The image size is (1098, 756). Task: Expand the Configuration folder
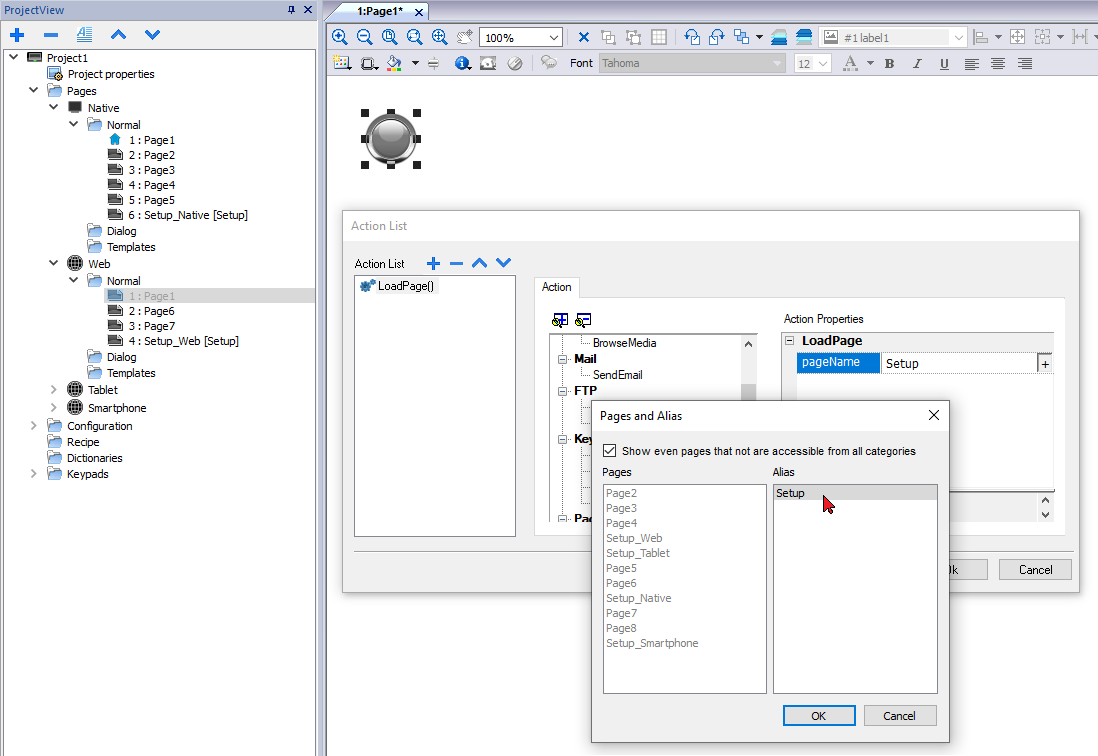35,426
